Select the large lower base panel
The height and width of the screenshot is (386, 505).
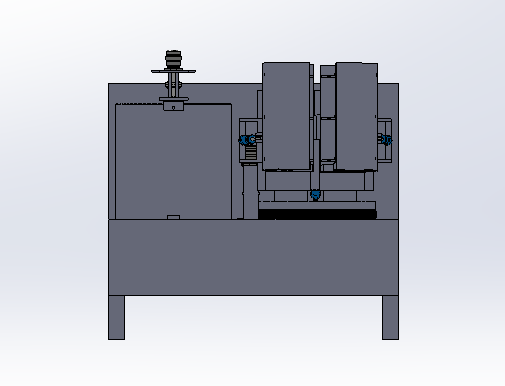coord(253,257)
